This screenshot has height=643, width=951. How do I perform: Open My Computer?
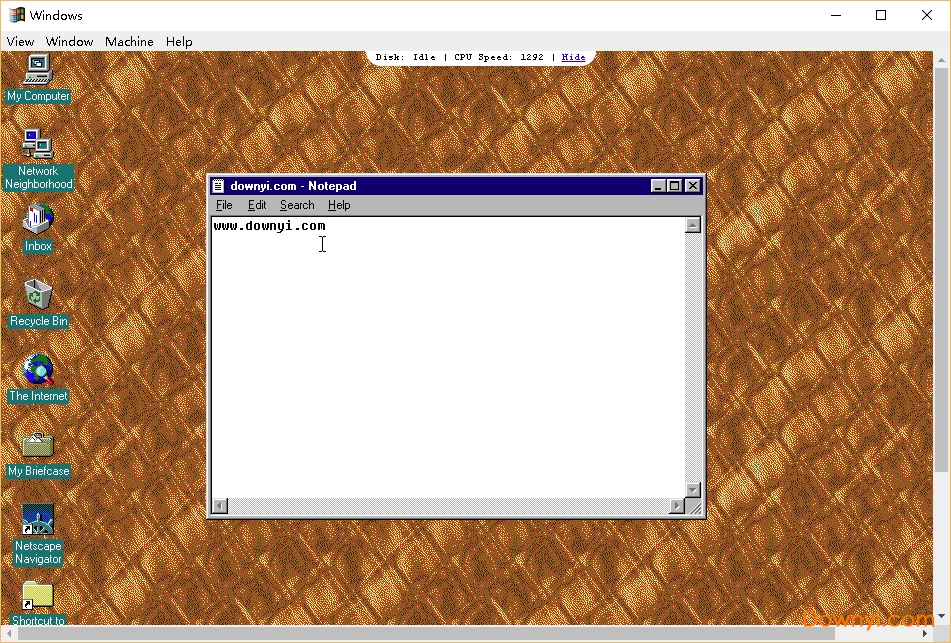37,70
